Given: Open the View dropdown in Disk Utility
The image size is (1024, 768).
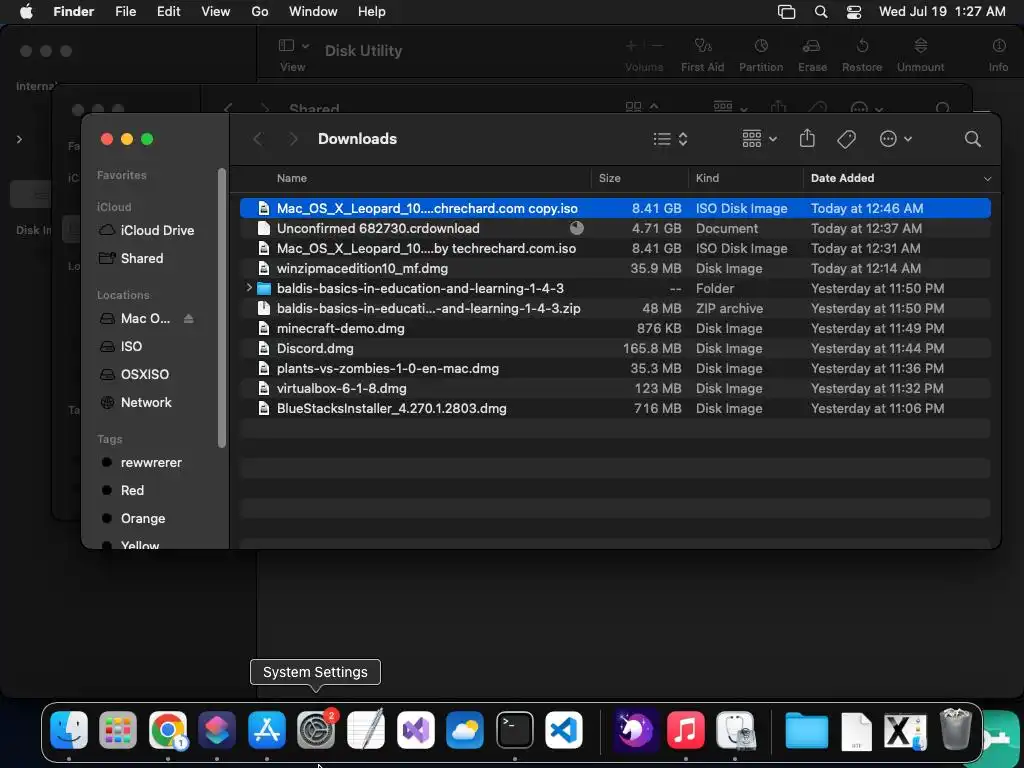Looking at the screenshot, I should coord(293,55).
